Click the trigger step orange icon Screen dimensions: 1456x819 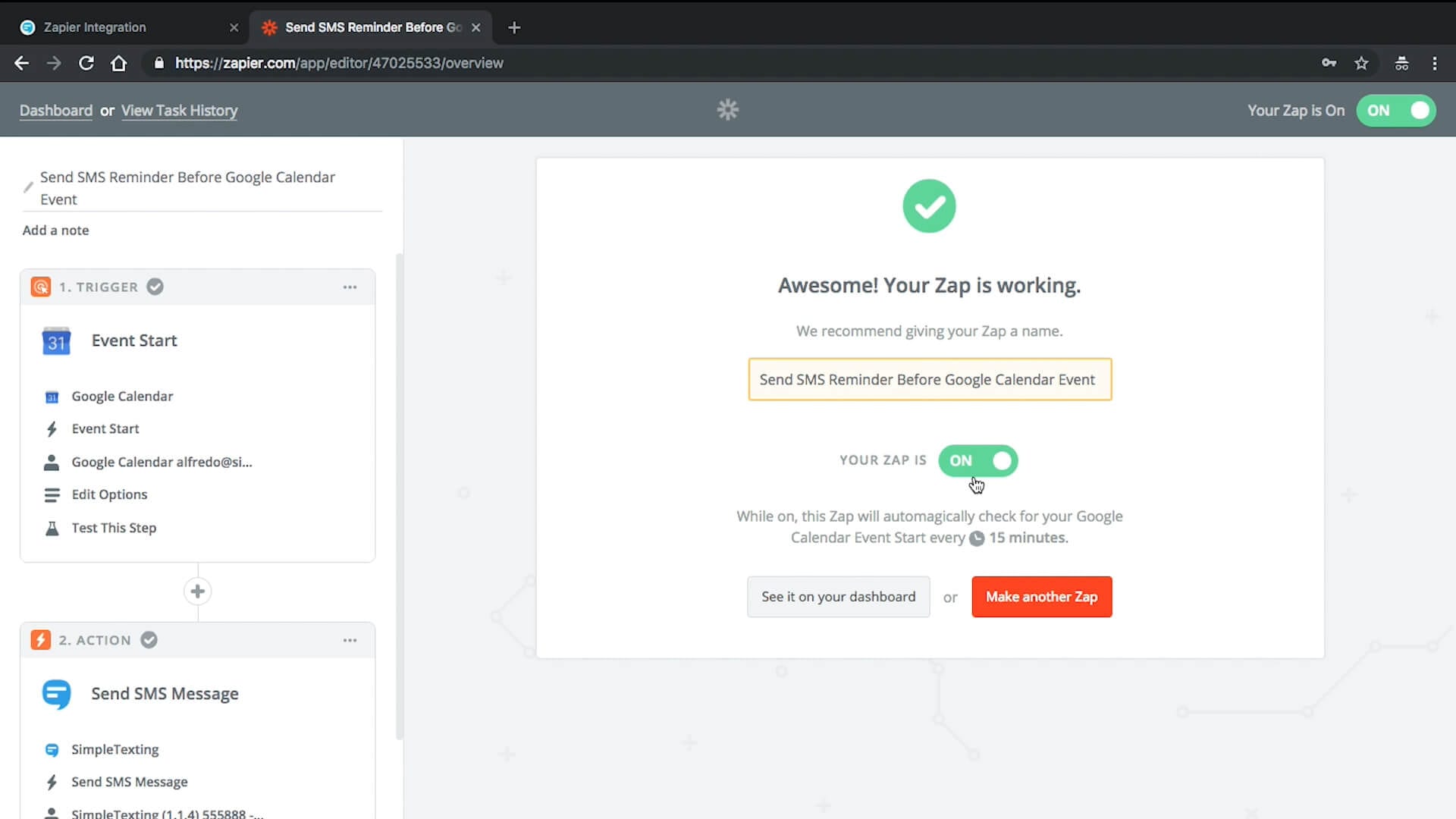pyautogui.click(x=41, y=287)
